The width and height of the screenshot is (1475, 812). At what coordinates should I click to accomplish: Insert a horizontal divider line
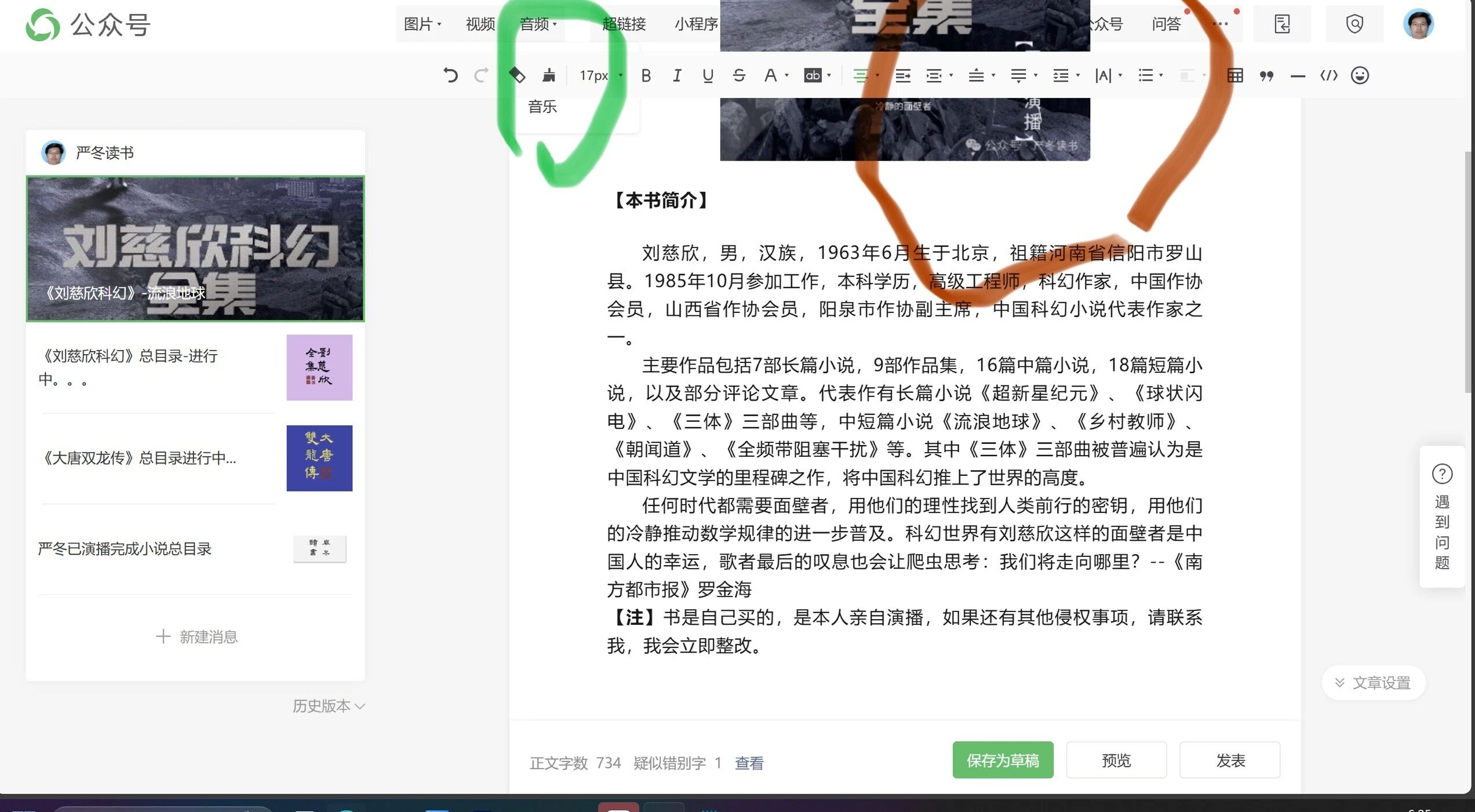pyautogui.click(x=1298, y=75)
